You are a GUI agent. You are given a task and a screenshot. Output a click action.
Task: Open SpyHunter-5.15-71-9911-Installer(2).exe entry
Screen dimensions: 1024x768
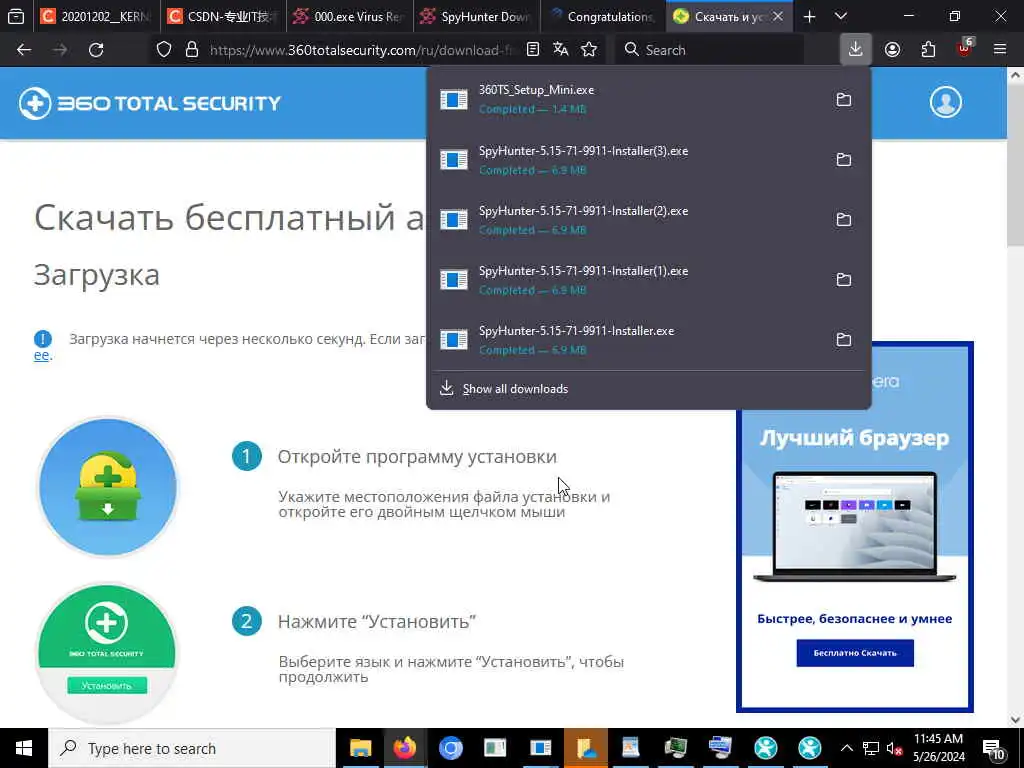[x=627, y=219]
